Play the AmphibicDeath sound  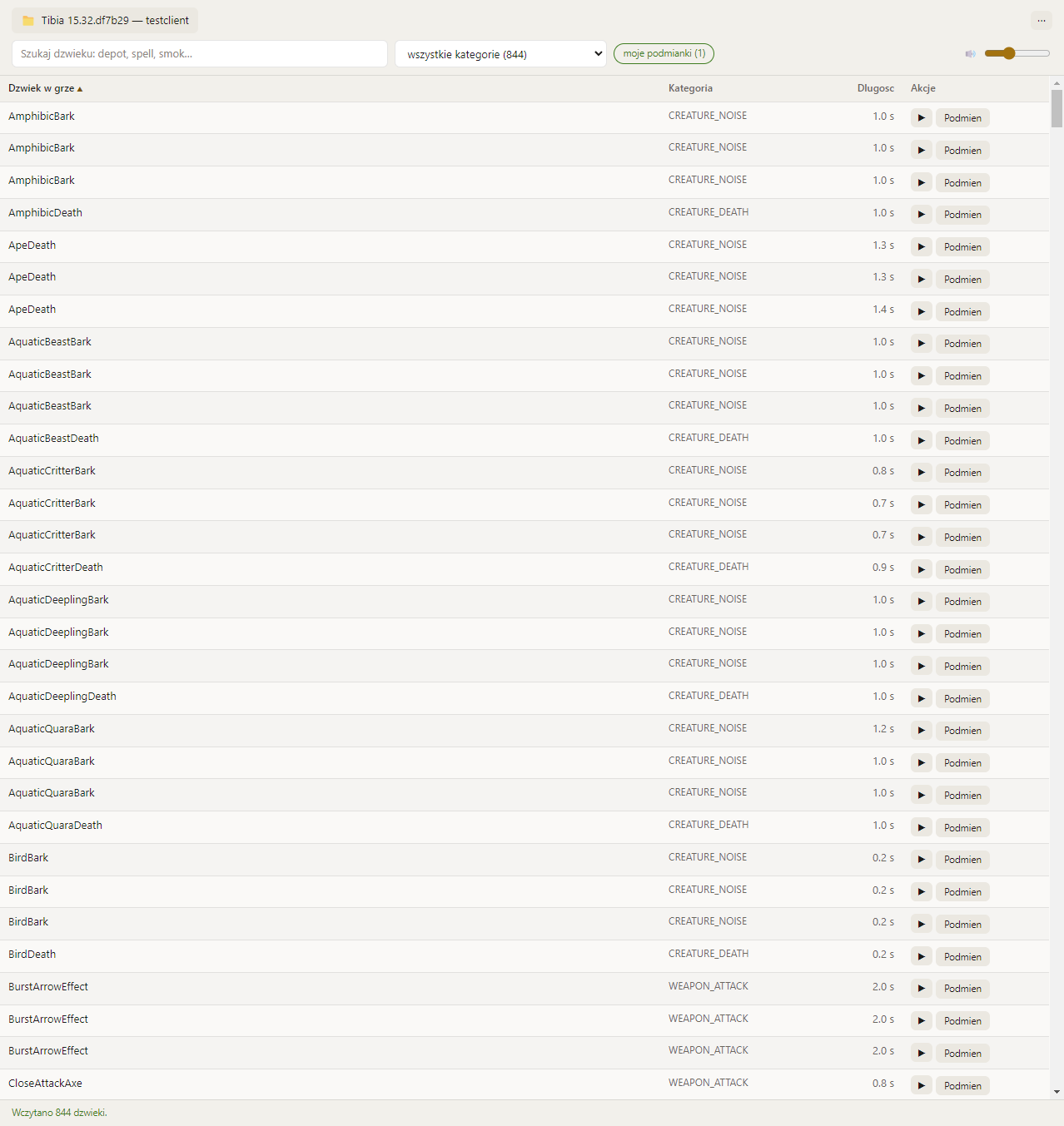[921, 215]
